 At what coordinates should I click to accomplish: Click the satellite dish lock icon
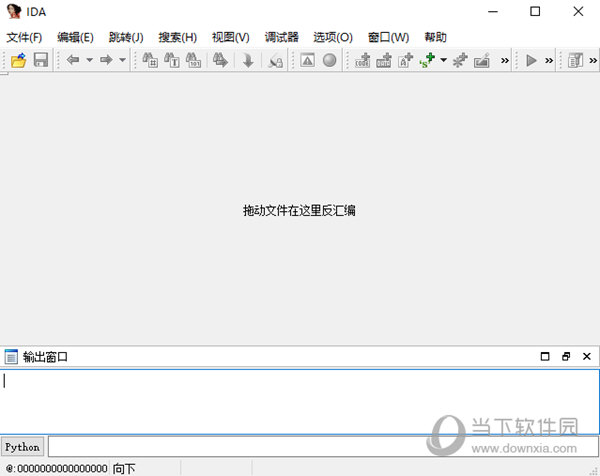click(275, 60)
